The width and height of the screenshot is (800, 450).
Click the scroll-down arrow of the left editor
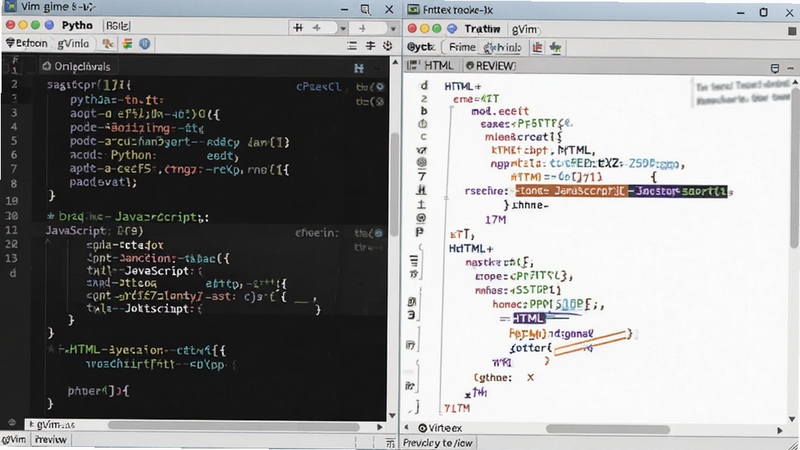392,415
